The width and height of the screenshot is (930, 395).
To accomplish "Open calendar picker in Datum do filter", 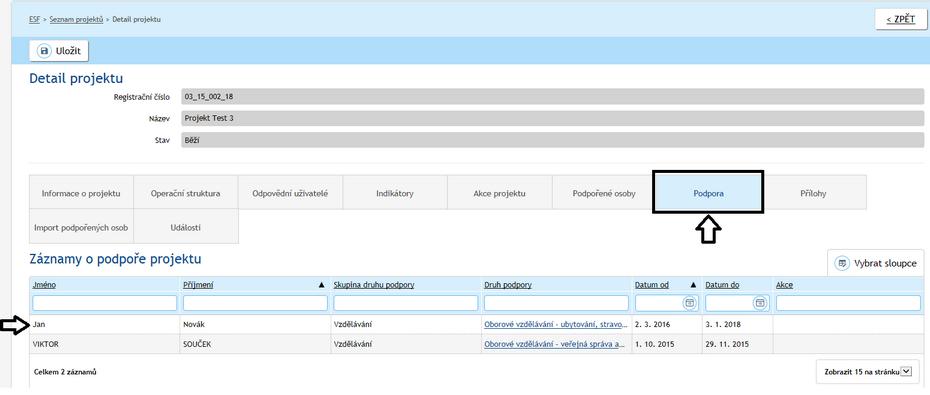I will [x=760, y=303].
